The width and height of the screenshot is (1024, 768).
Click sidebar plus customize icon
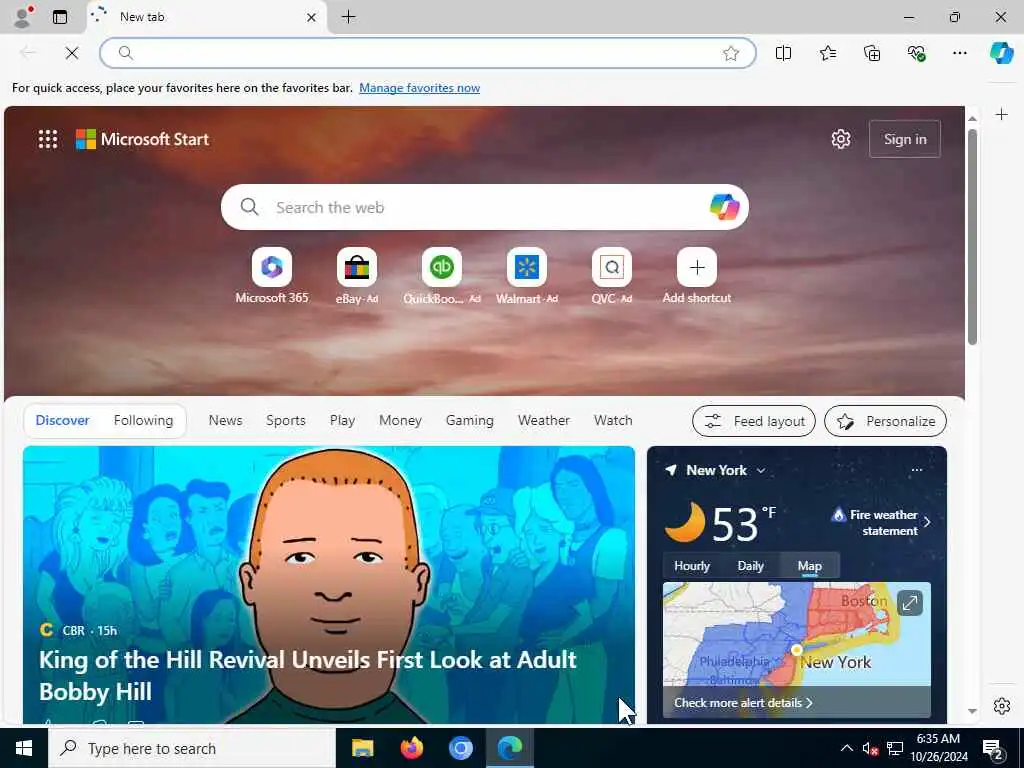(1002, 115)
